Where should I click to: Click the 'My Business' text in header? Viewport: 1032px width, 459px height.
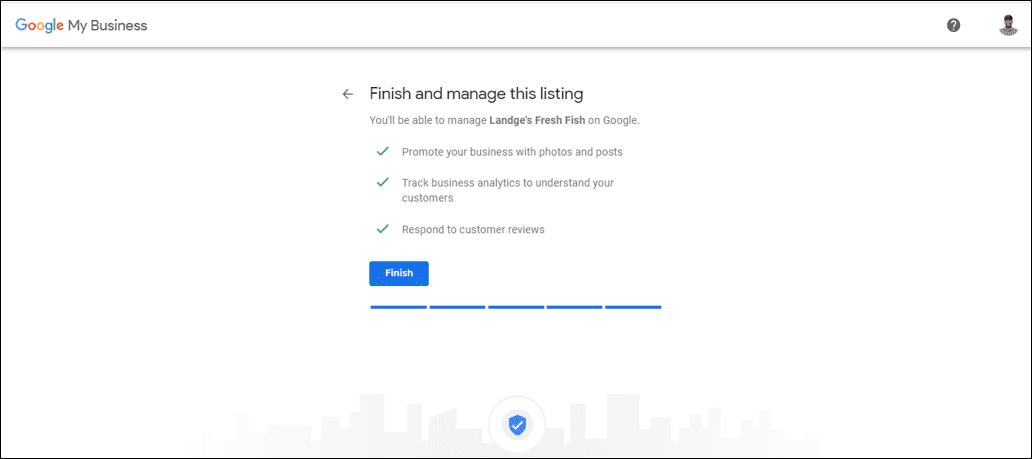click(x=107, y=25)
